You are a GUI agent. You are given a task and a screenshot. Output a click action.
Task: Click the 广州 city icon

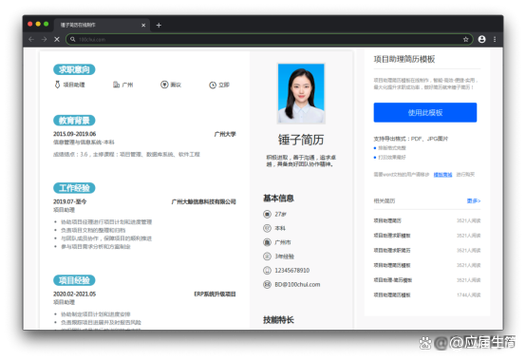click(x=116, y=85)
